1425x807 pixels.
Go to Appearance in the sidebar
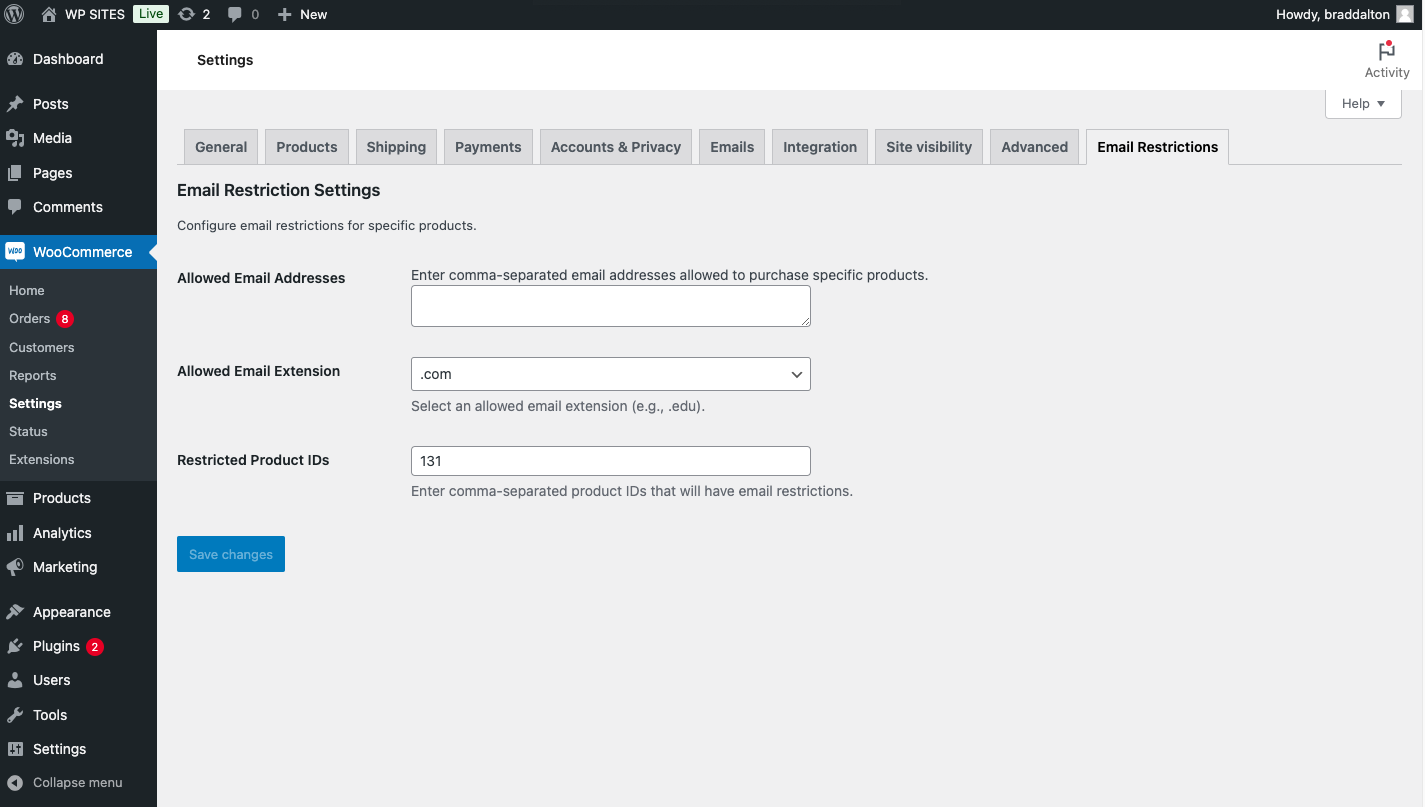71,612
